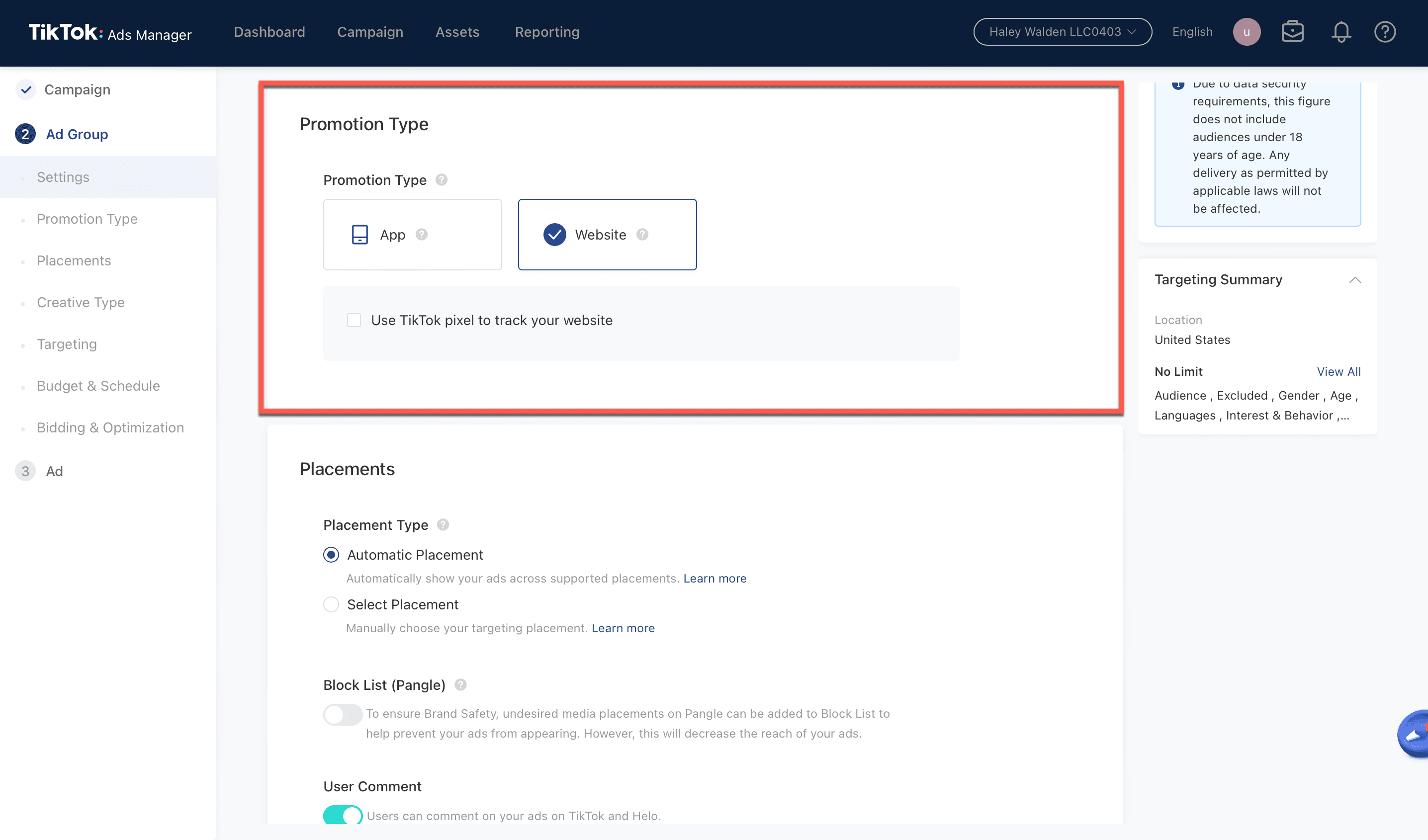Open the English language selector
The height and width of the screenshot is (840, 1428).
(x=1192, y=32)
